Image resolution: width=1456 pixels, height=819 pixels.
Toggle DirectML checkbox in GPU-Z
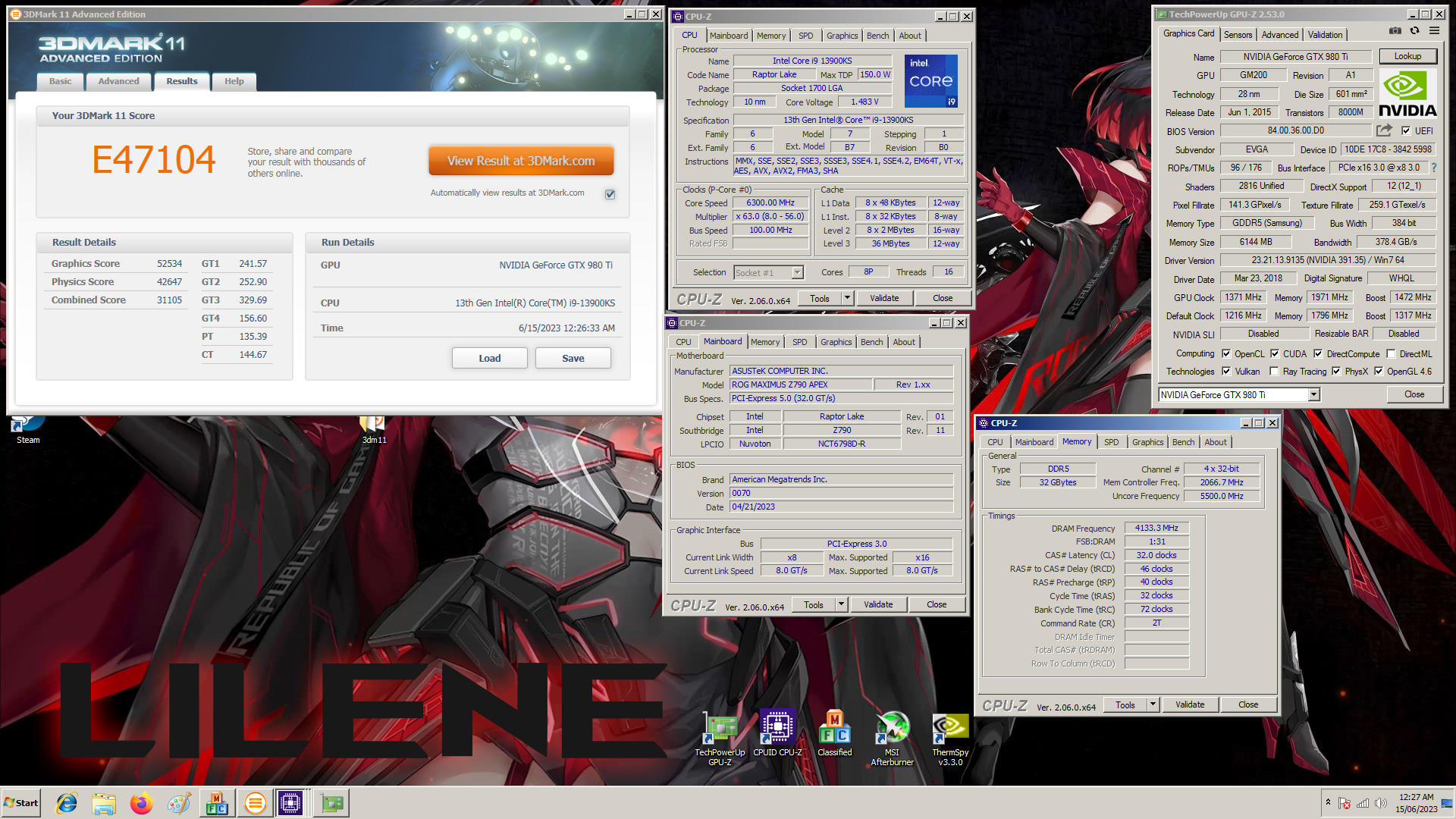[x=1391, y=353]
